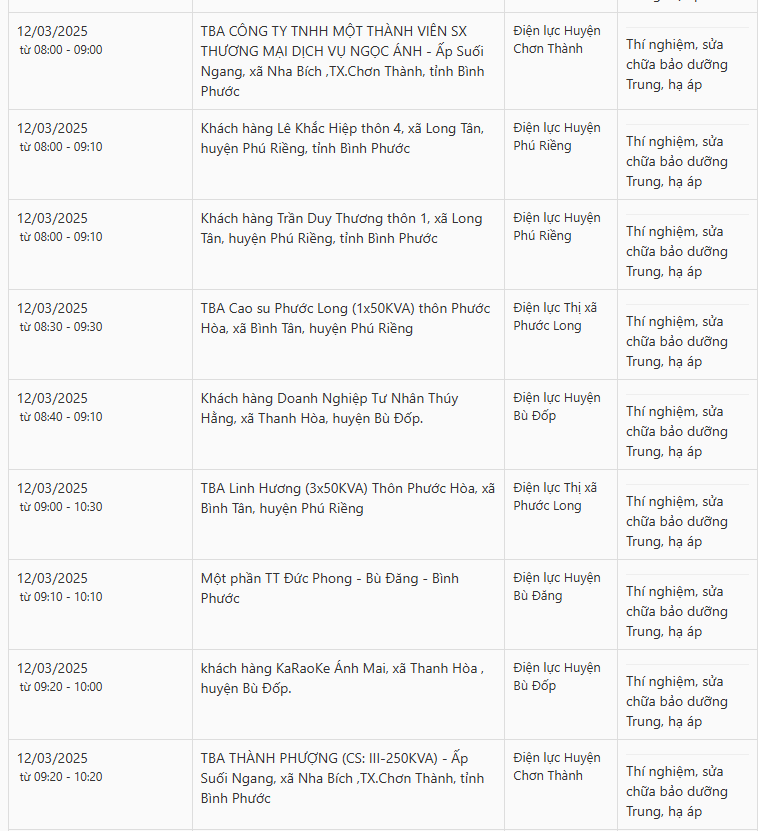
Task: Select Điện lực Huyện Bù Đốp for KaRaoKe row
Action: [x=557, y=677]
